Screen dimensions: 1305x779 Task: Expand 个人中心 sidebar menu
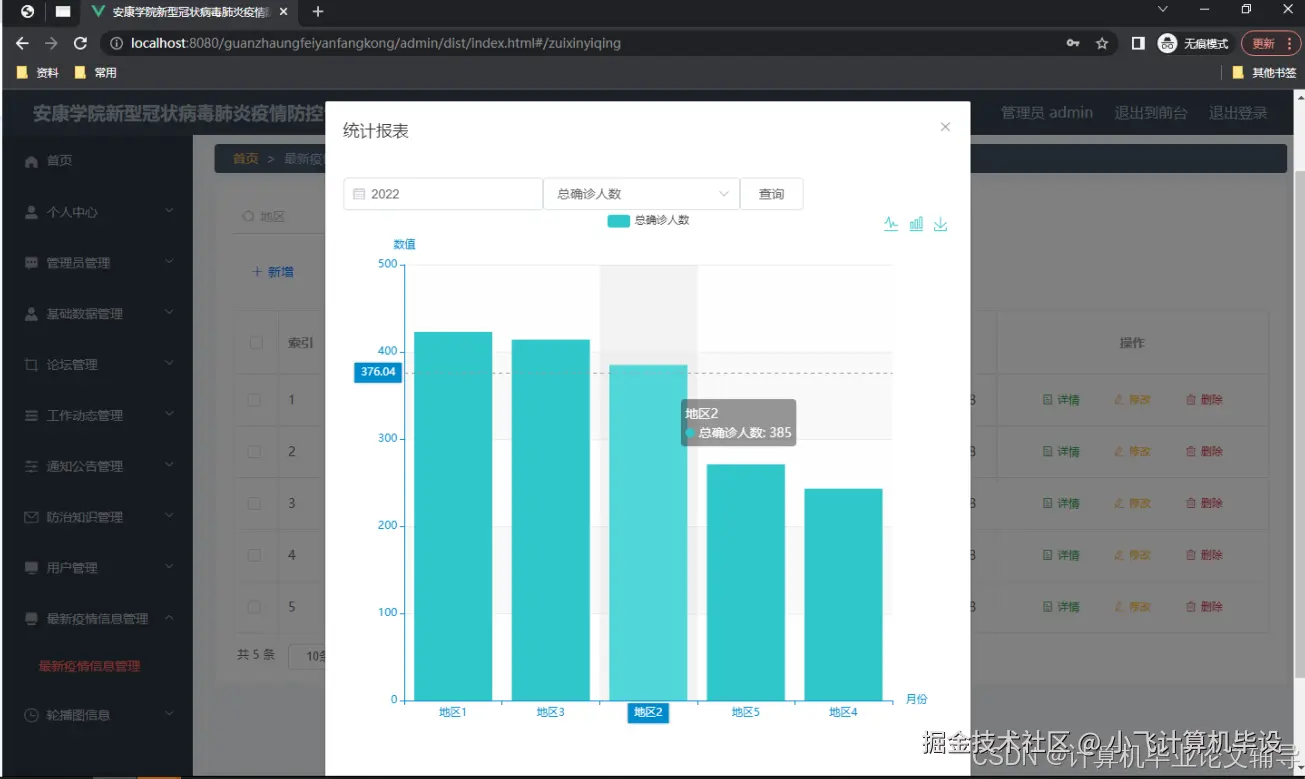[97, 212]
